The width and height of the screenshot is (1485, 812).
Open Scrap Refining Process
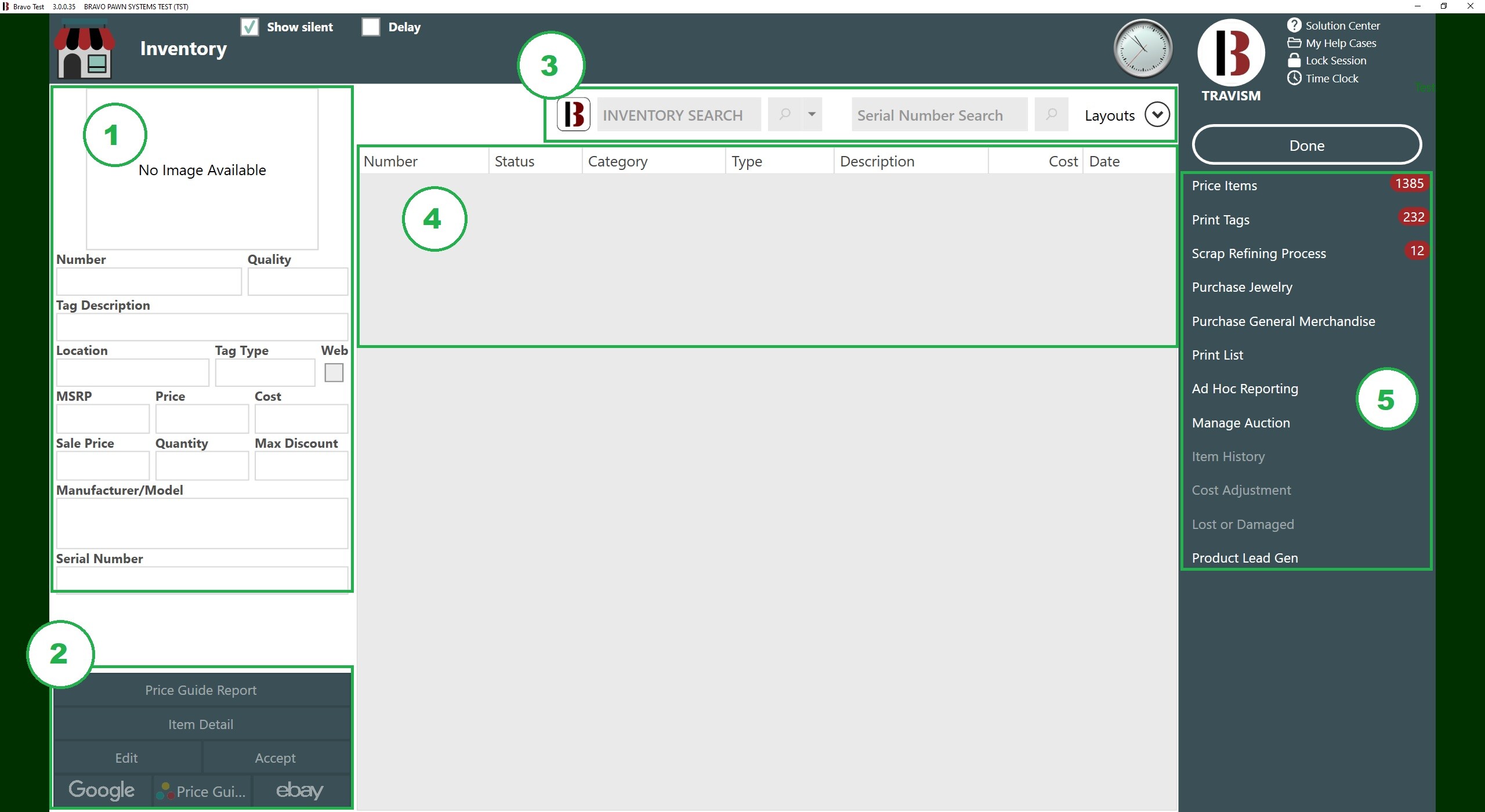tap(1259, 253)
